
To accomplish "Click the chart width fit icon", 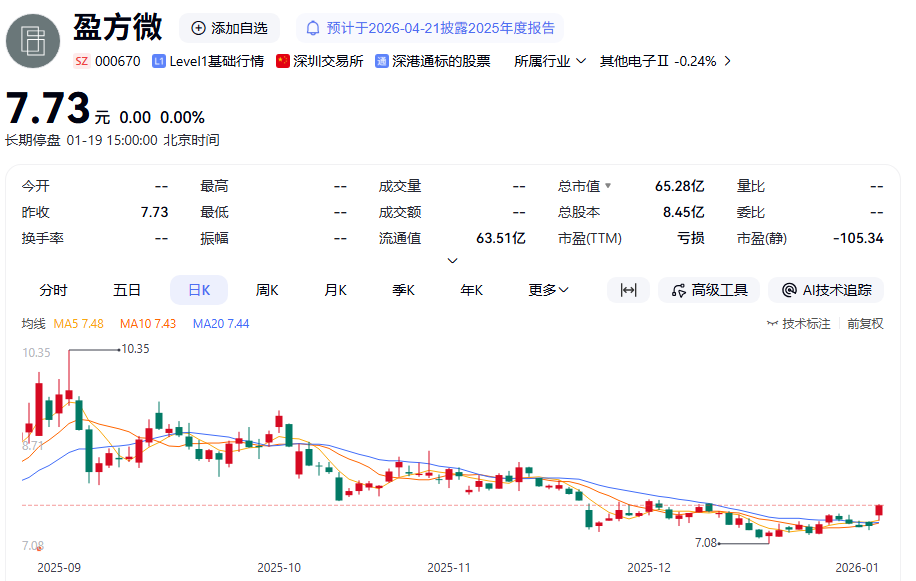I will pyautogui.click(x=628, y=290).
